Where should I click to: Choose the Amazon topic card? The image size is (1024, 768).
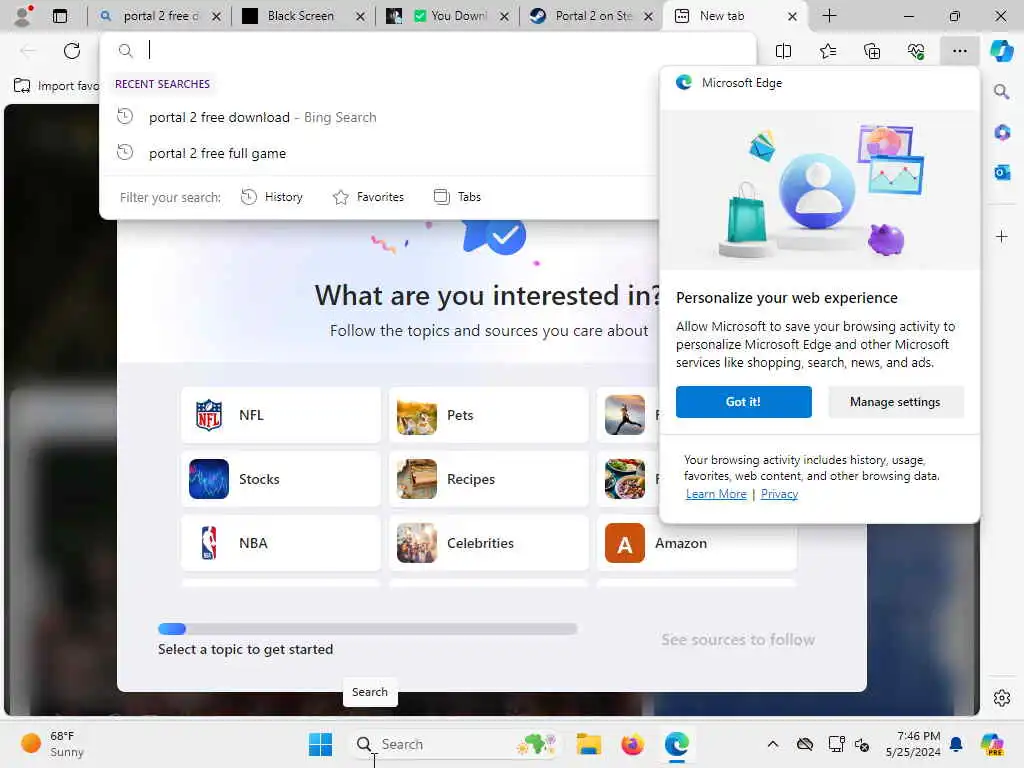697,543
